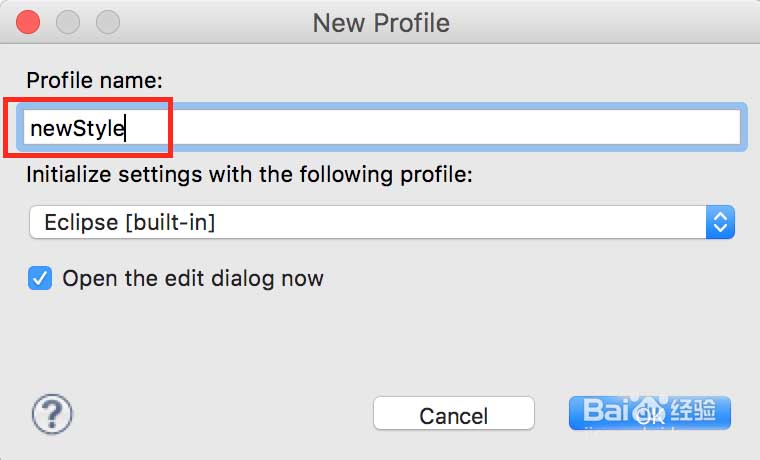Image resolution: width=760 pixels, height=460 pixels.
Task: Click the 'newStyle' text in the name field
Action: (x=78, y=128)
